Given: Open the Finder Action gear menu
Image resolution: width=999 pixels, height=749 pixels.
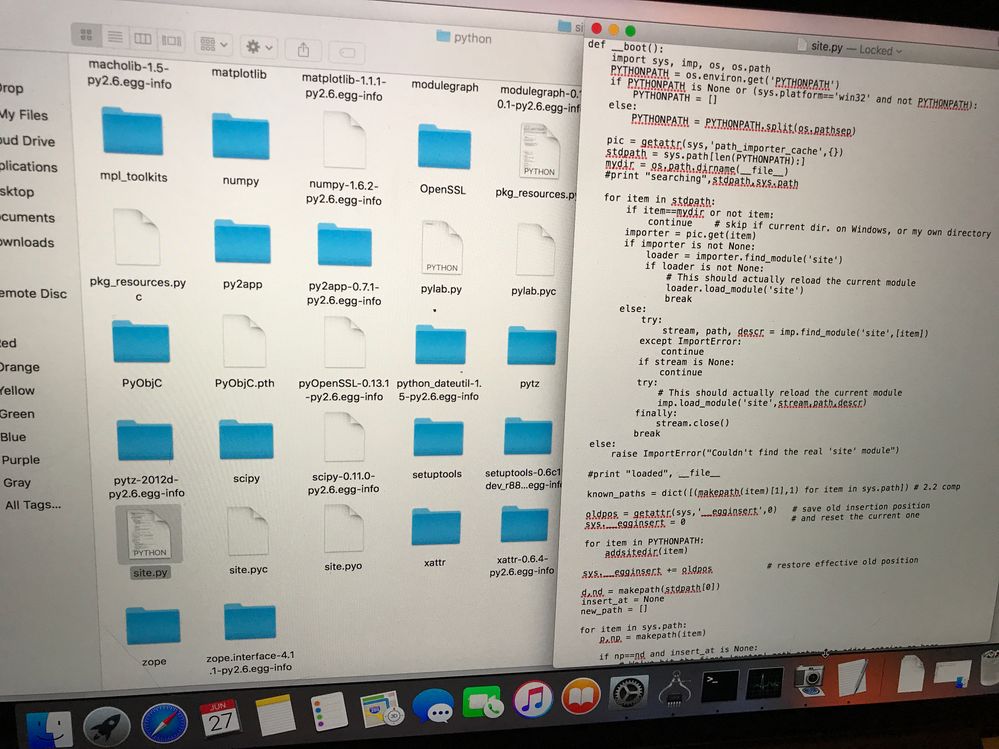Looking at the screenshot, I should tap(259, 46).
